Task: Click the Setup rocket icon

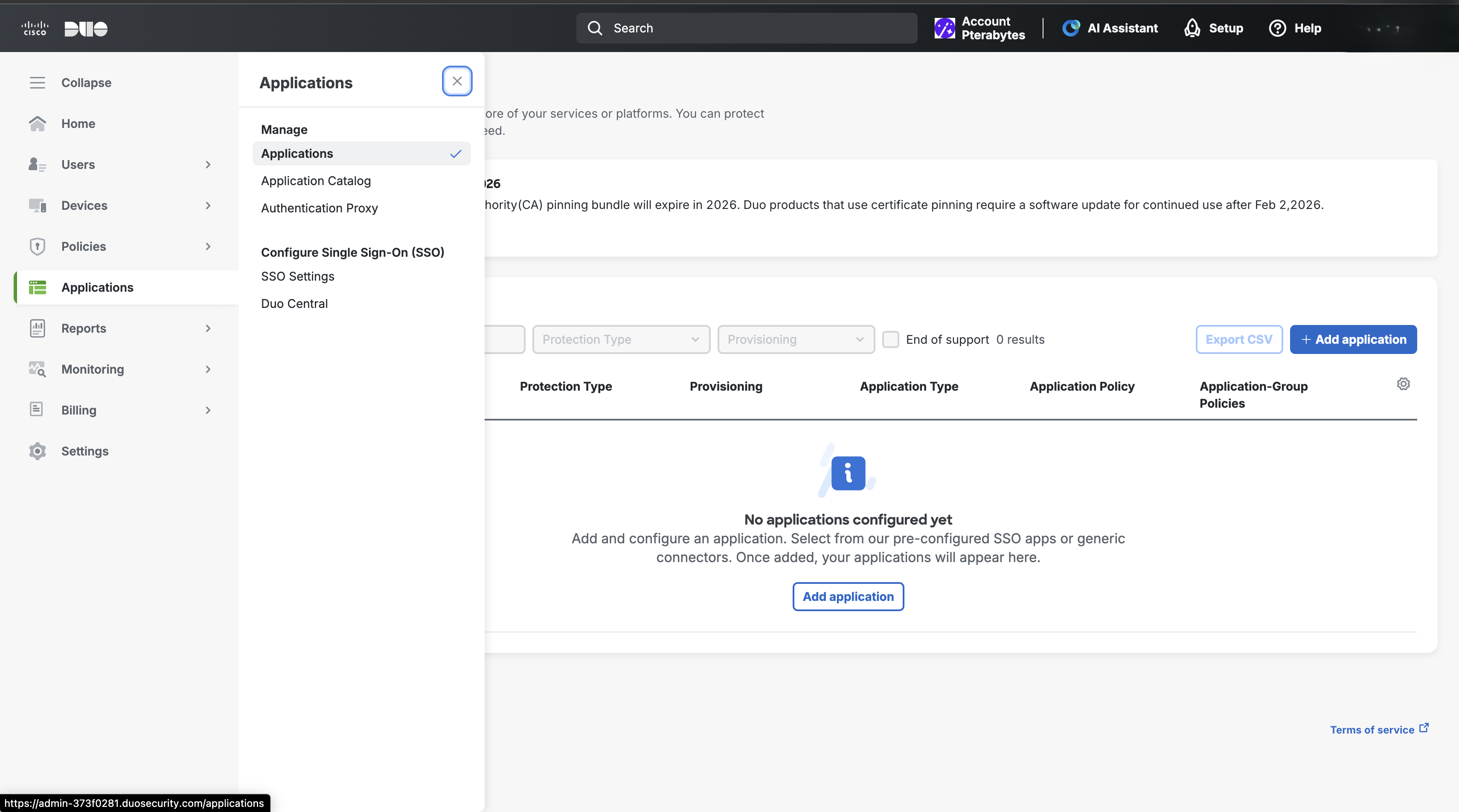Action: click(x=1192, y=28)
